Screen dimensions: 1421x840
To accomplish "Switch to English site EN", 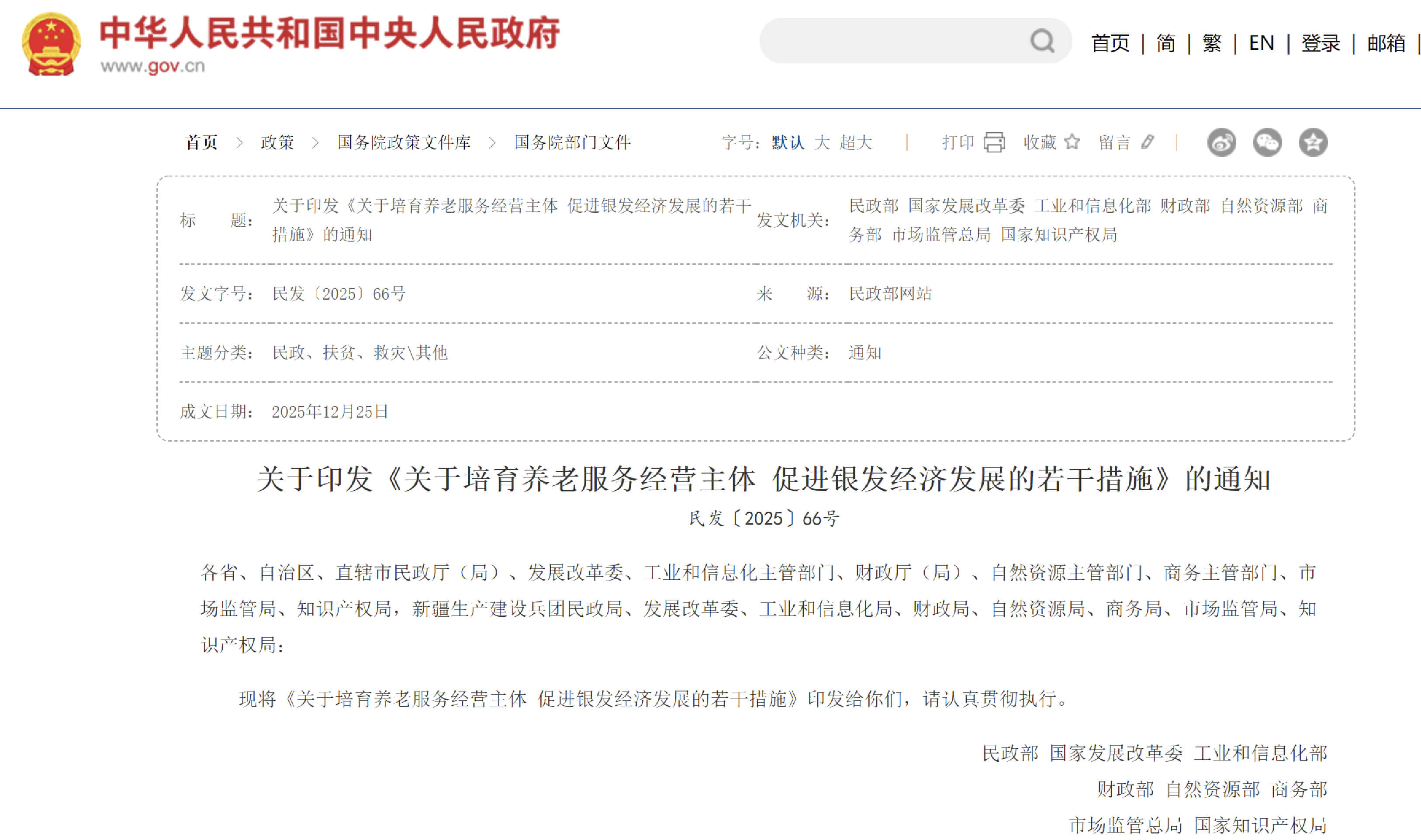I will pos(1261,43).
